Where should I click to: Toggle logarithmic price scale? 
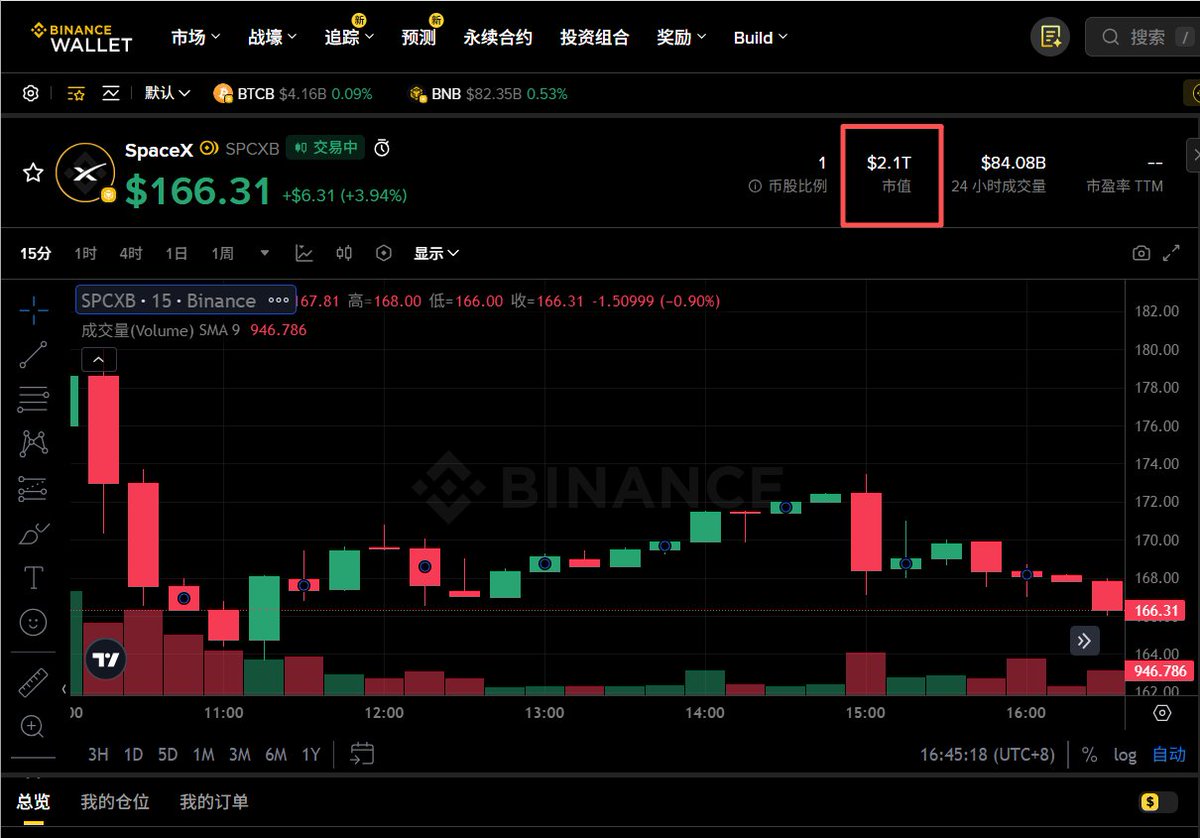click(1125, 755)
